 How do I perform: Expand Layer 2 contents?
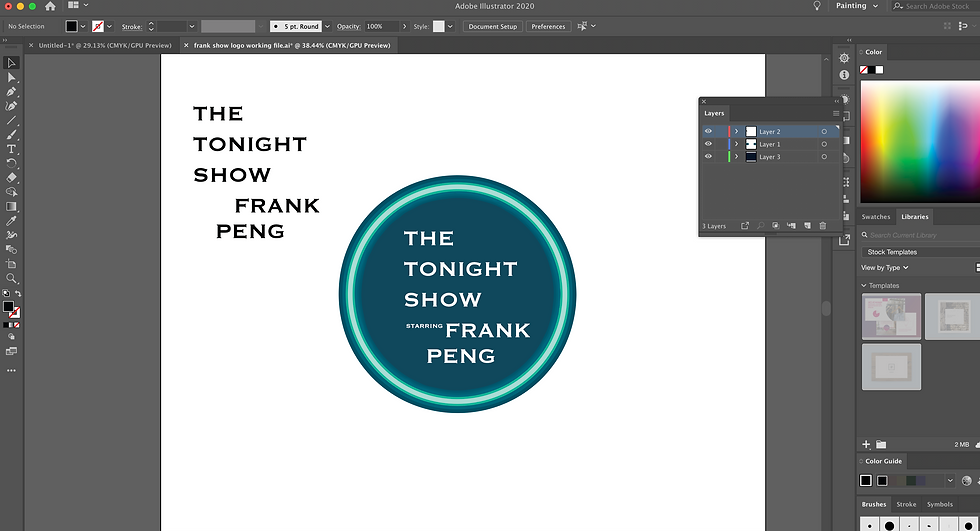736,131
